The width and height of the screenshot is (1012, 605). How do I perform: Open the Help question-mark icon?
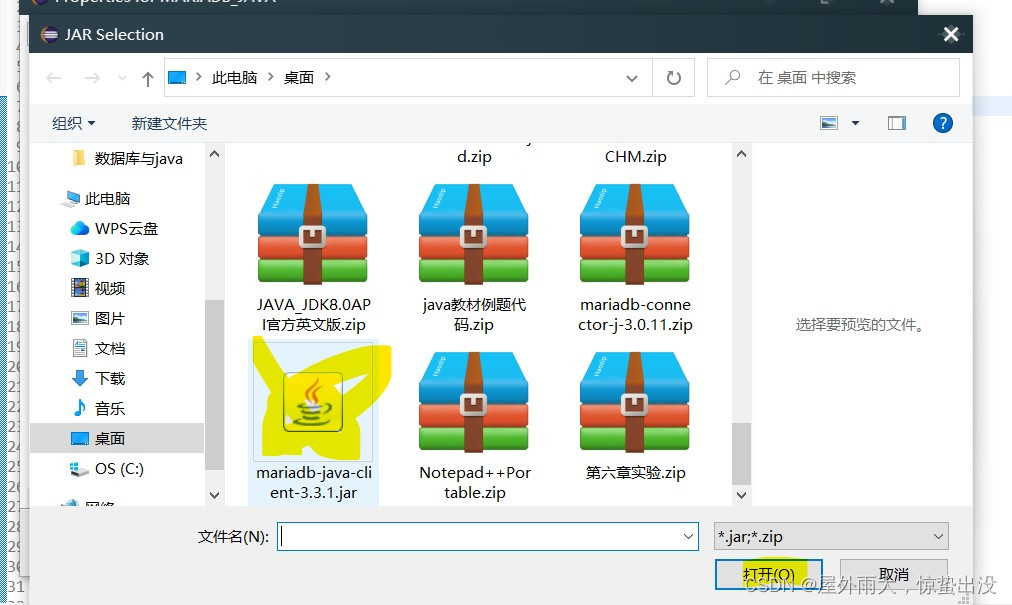[942, 122]
